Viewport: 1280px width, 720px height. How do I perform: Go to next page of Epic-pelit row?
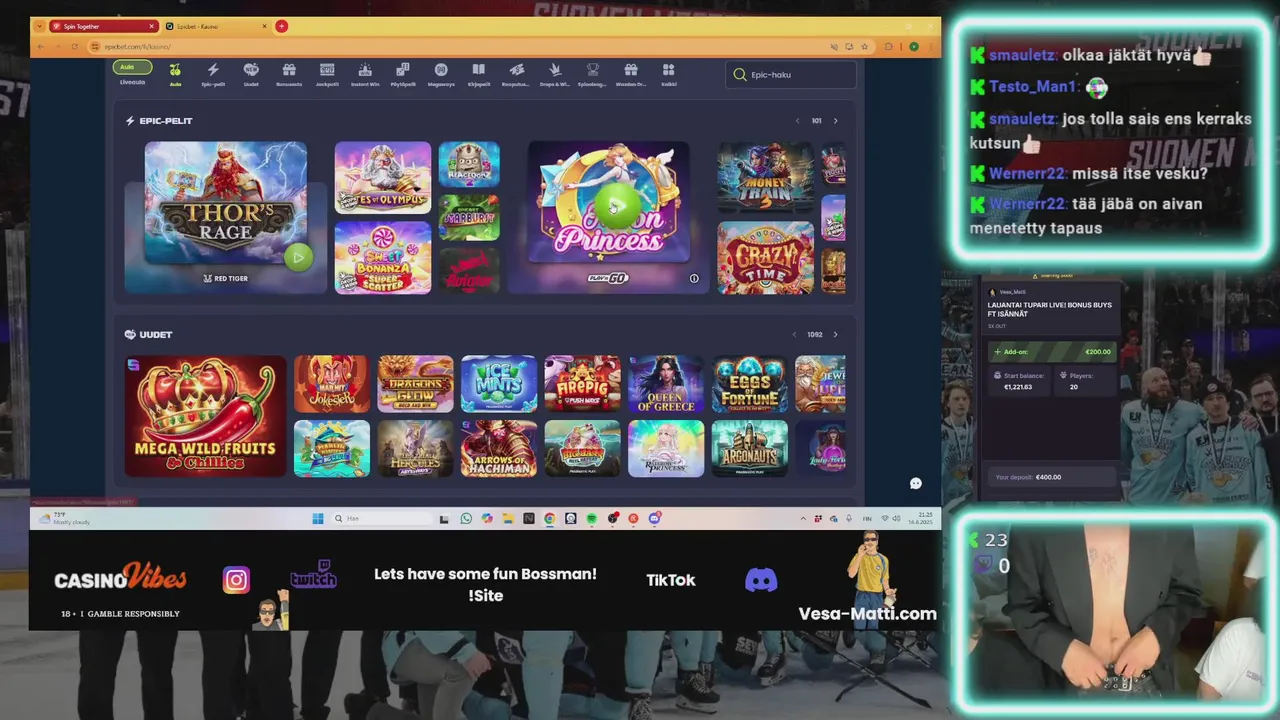click(836, 121)
